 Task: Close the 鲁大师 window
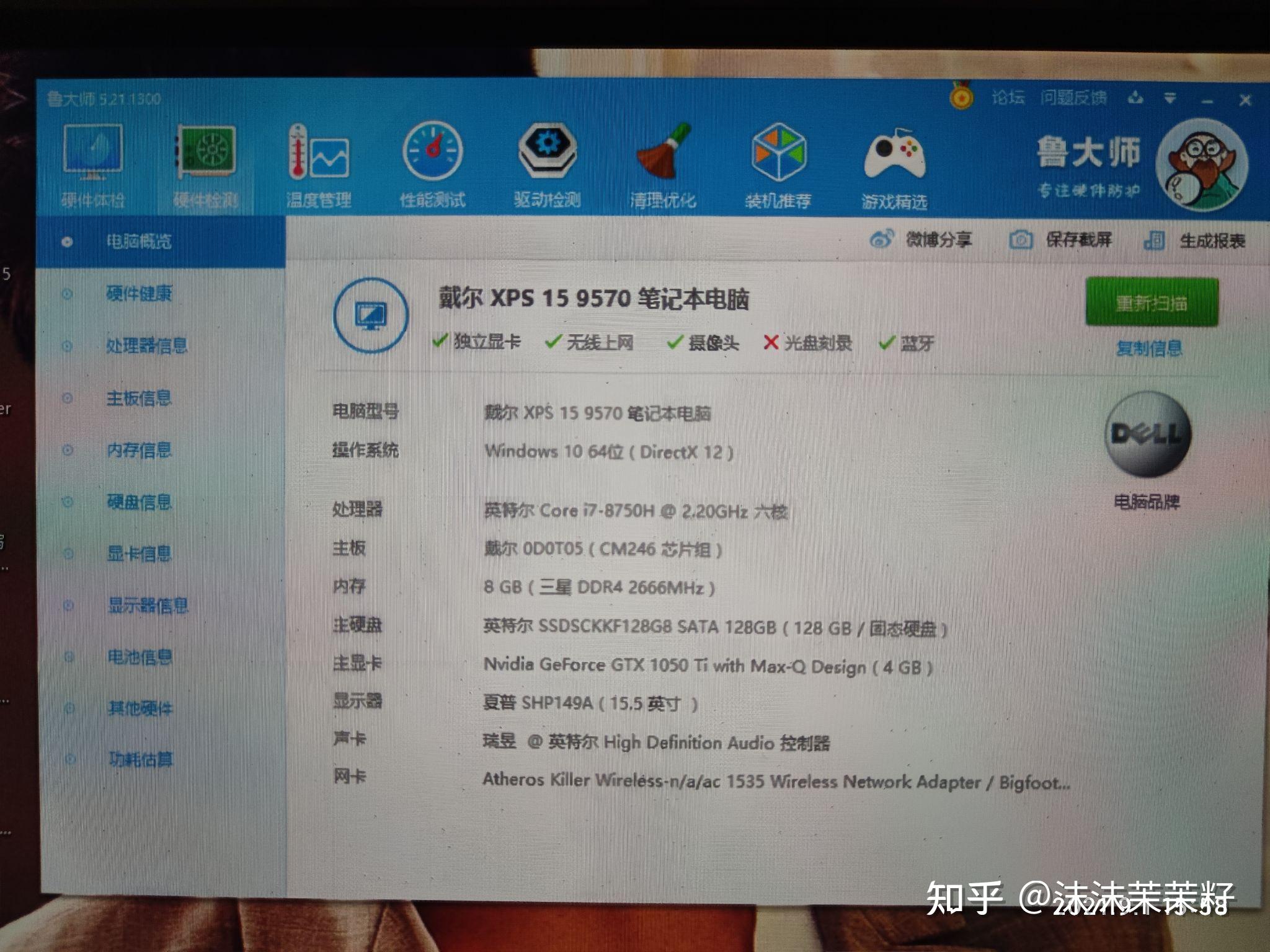(1245, 100)
